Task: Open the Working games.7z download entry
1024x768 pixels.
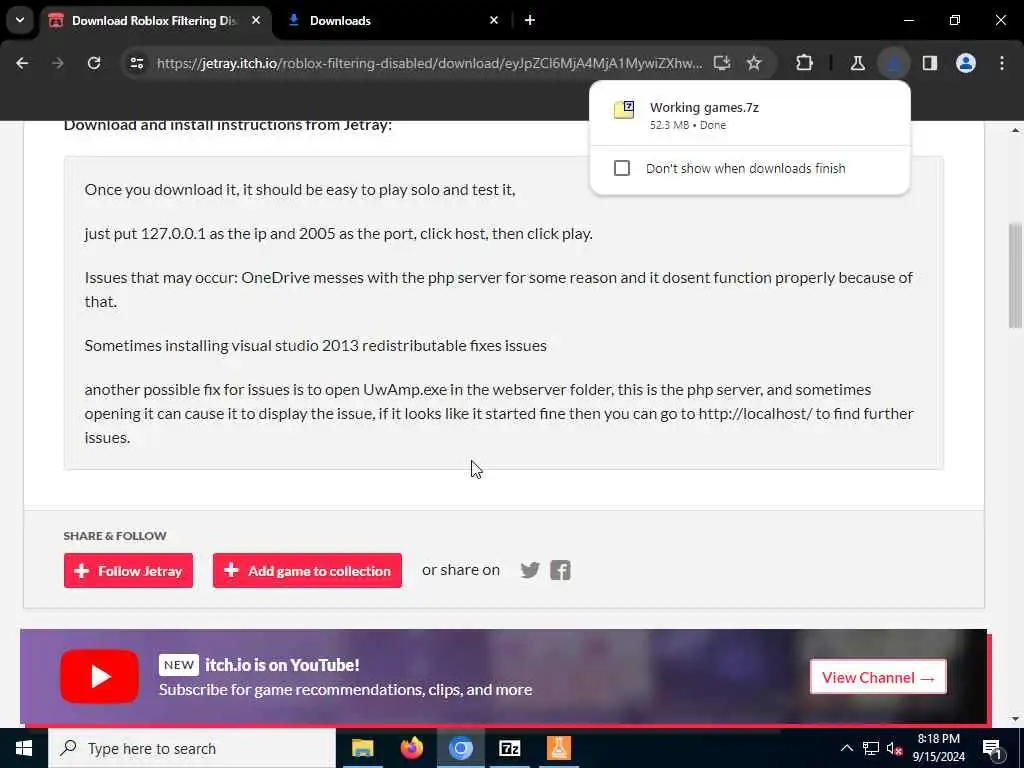Action: coord(749,114)
